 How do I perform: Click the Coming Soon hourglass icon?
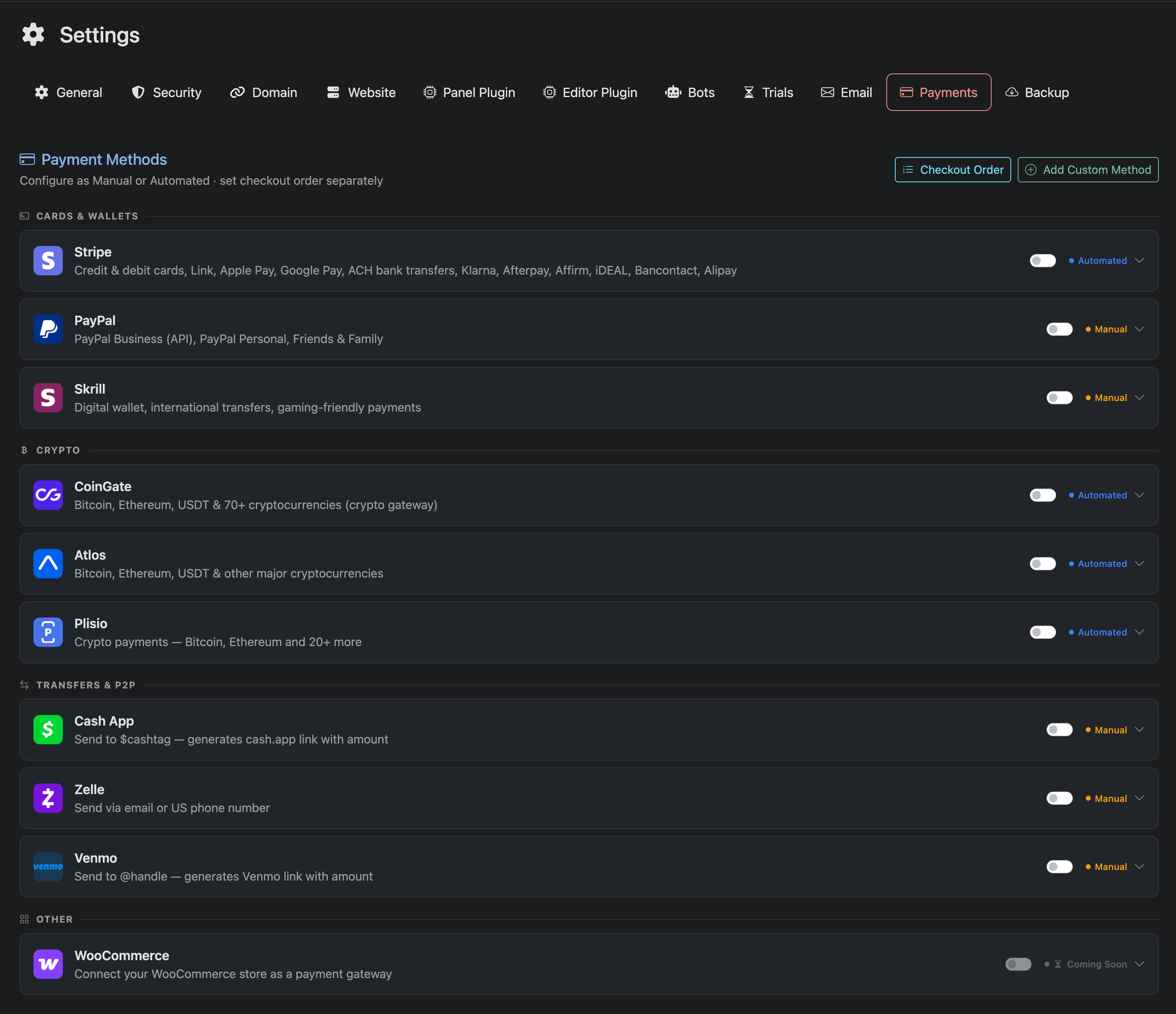pos(1058,964)
